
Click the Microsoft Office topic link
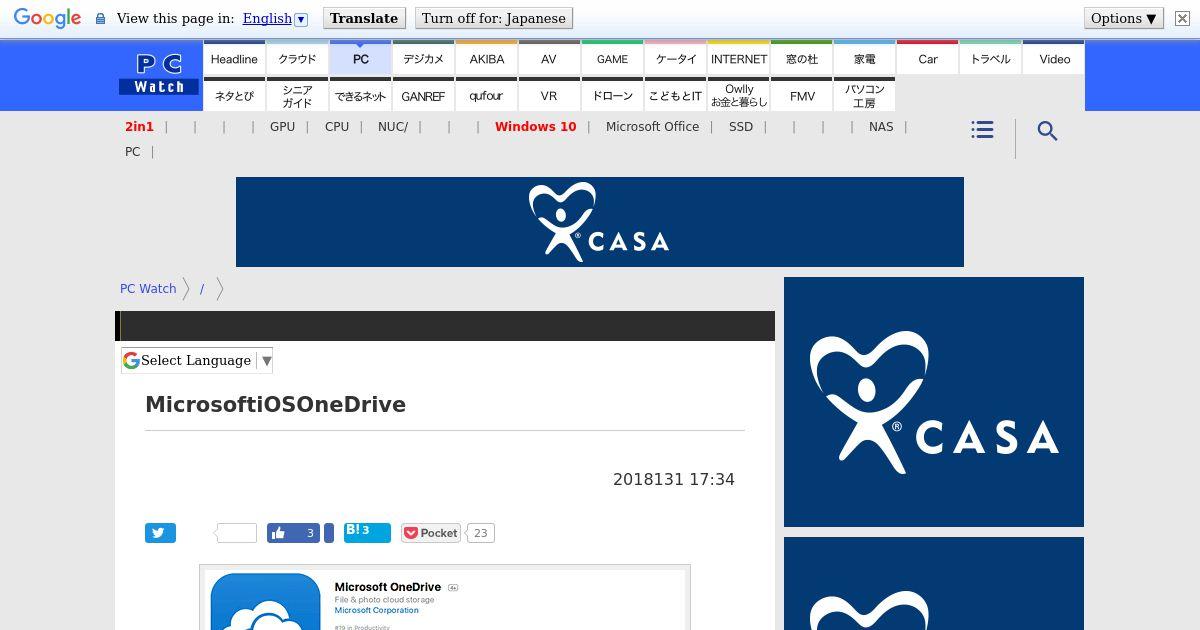(x=652, y=127)
